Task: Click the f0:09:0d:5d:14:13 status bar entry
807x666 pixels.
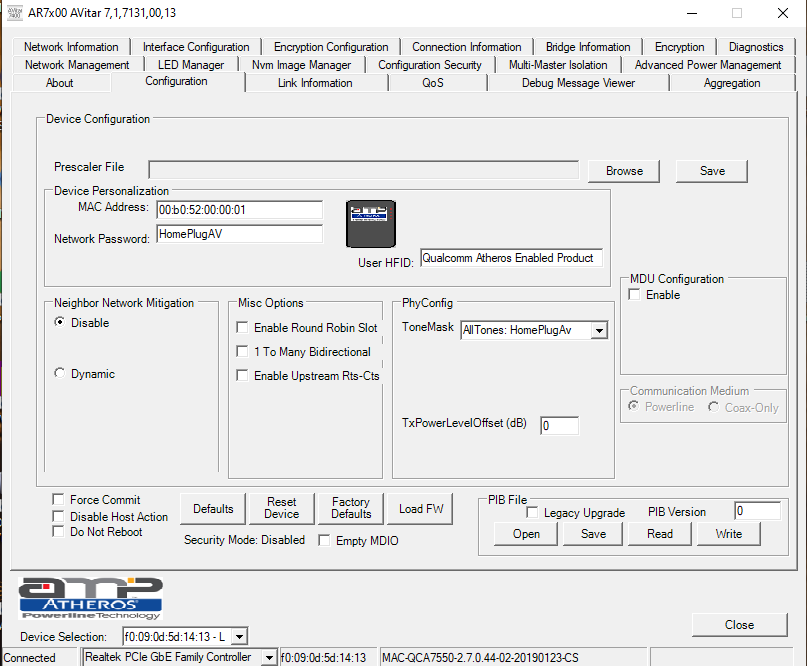Action: pos(323,658)
